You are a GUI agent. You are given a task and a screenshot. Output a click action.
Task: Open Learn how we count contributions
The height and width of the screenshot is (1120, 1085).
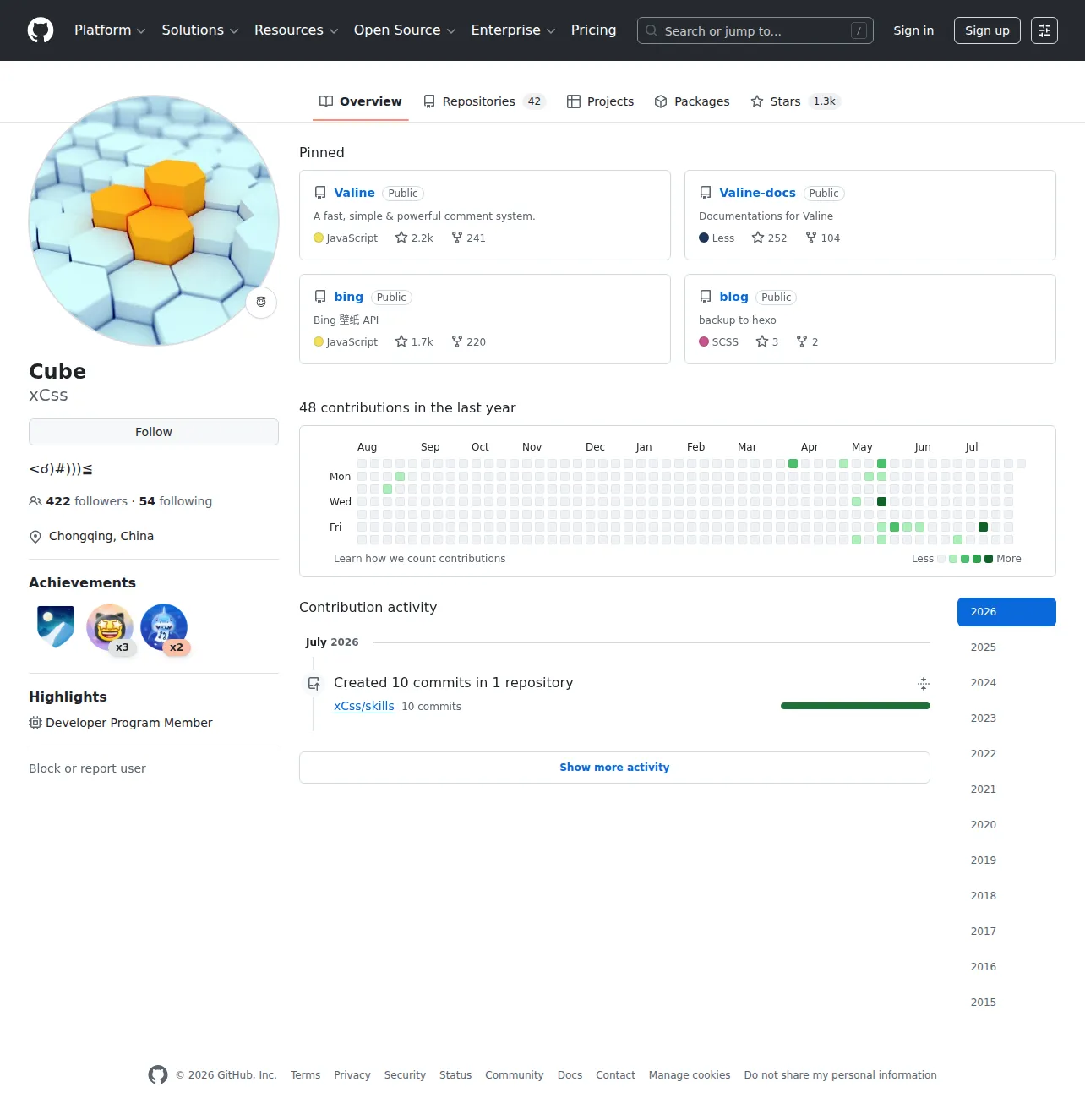tap(419, 559)
